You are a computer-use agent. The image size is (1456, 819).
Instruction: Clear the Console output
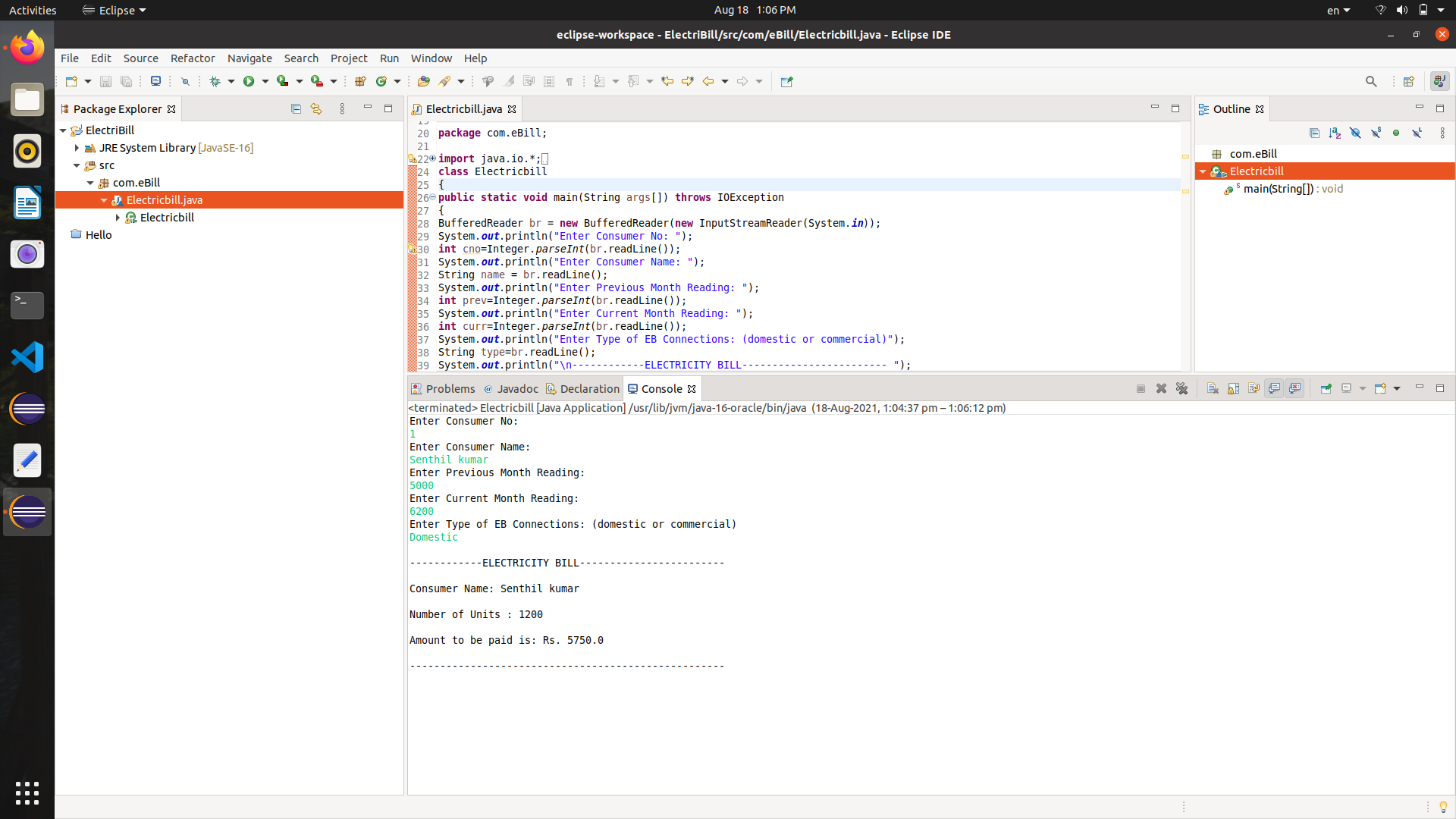[1213, 388]
